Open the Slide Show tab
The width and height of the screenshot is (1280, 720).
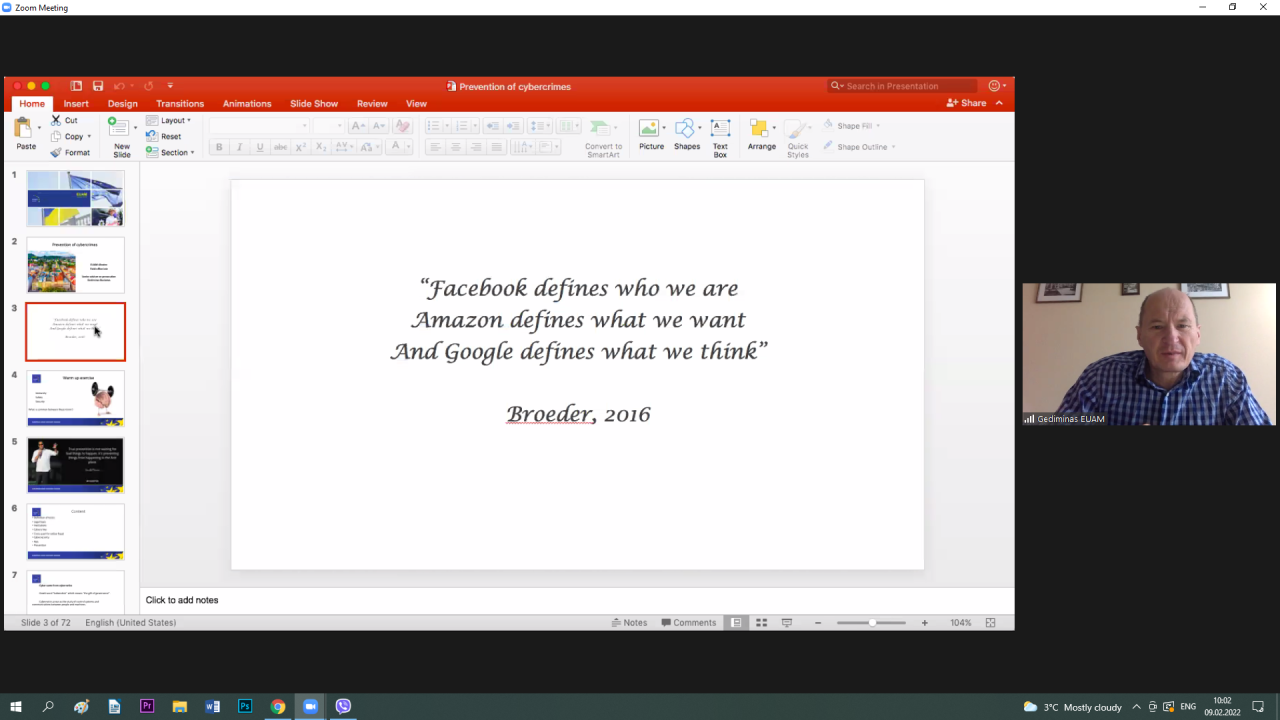(x=314, y=104)
